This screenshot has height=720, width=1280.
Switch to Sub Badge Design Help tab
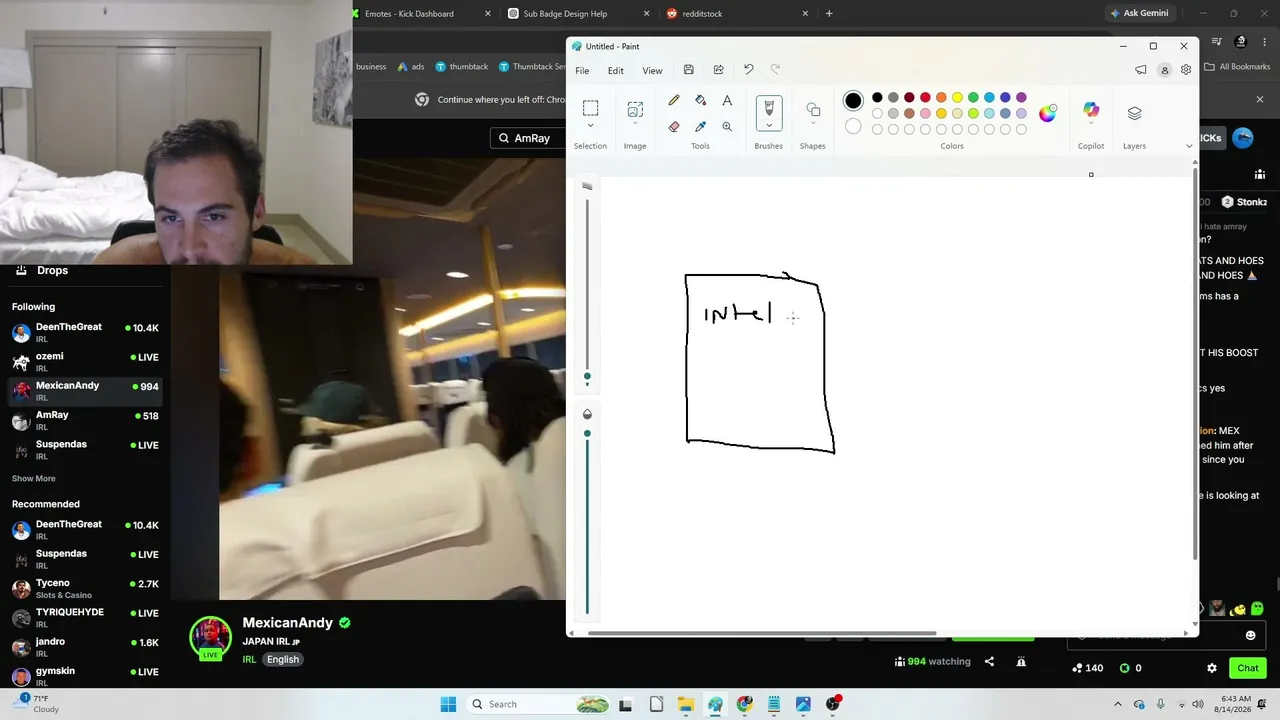[x=578, y=14]
